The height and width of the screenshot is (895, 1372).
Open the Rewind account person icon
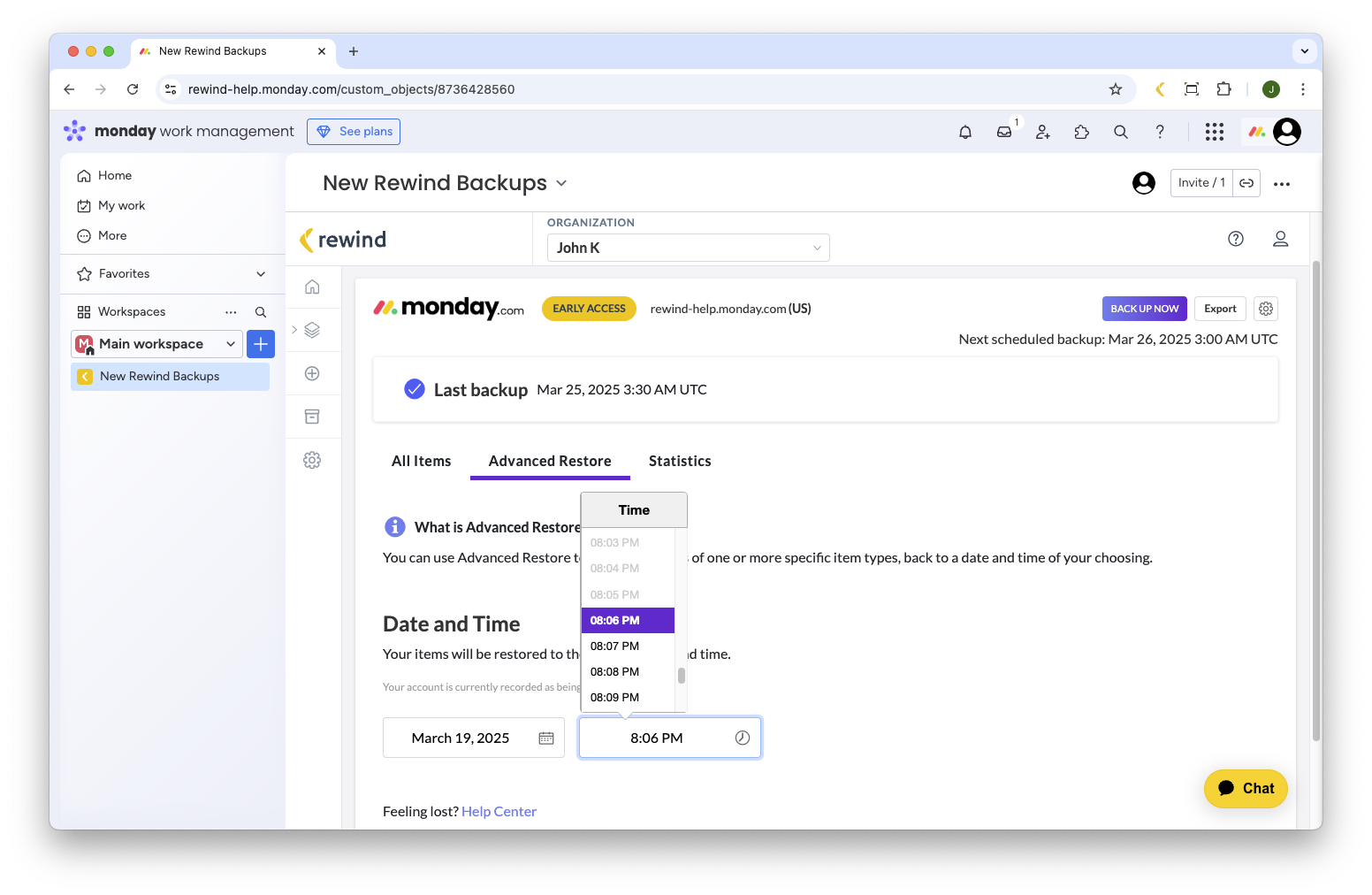click(x=1280, y=239)
